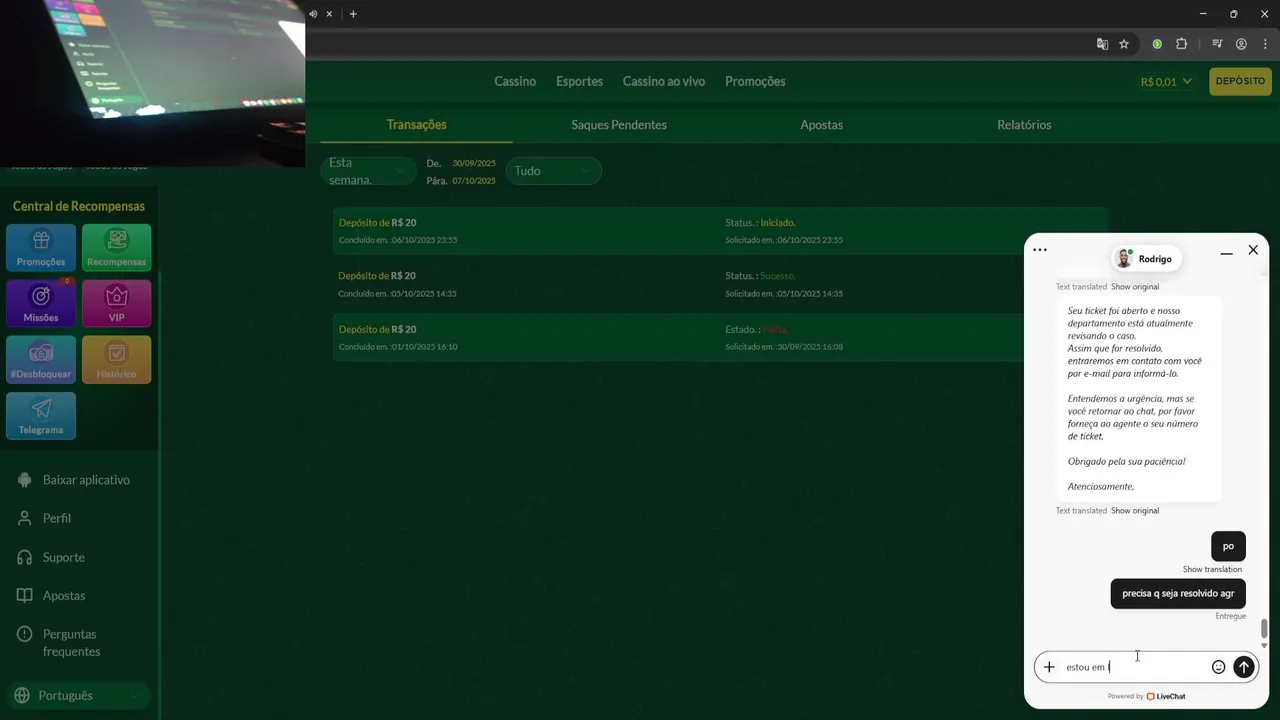Click the chat window scrollbar
This screenshot has height=720, width=1280.
[1264, 629]
